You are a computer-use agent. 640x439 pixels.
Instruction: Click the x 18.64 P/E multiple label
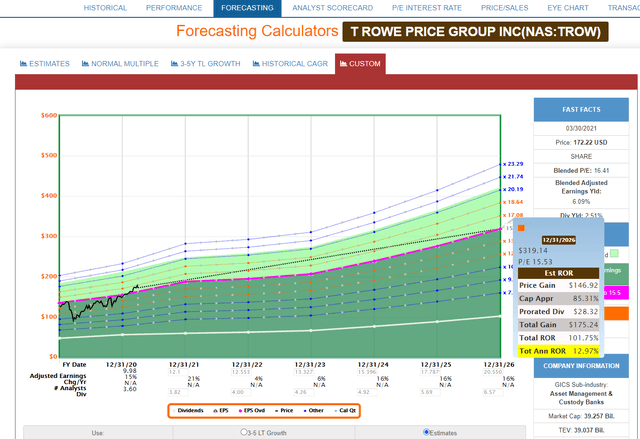pos(513,202)
